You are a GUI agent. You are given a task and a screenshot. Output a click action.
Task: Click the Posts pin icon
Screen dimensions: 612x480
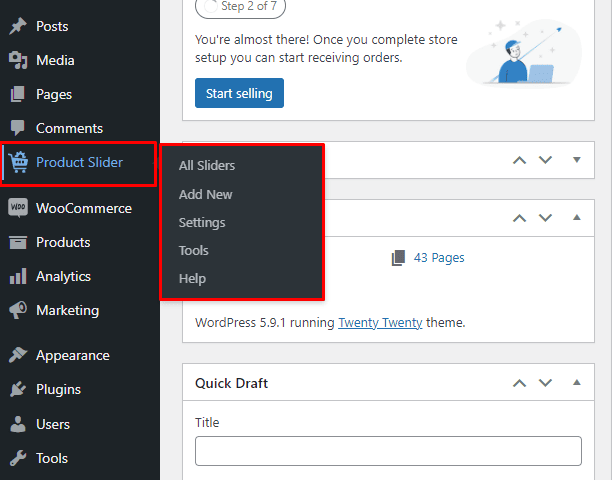(17, 27)
